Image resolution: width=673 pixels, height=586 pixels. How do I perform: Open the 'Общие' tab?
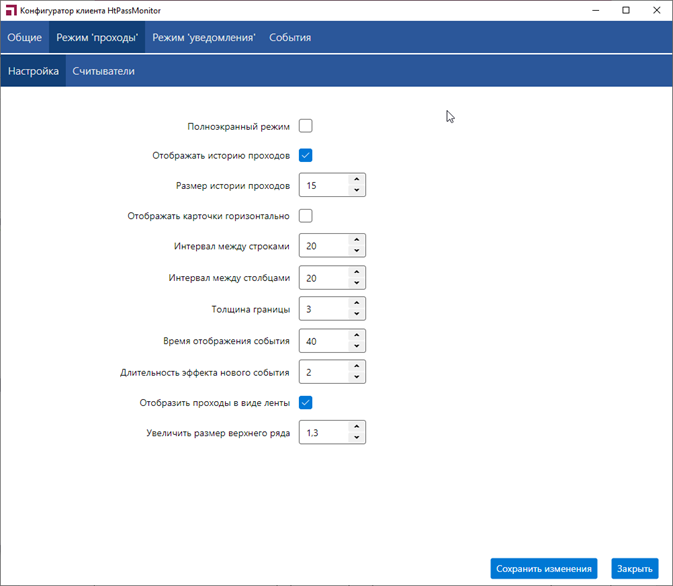point(25,38)
